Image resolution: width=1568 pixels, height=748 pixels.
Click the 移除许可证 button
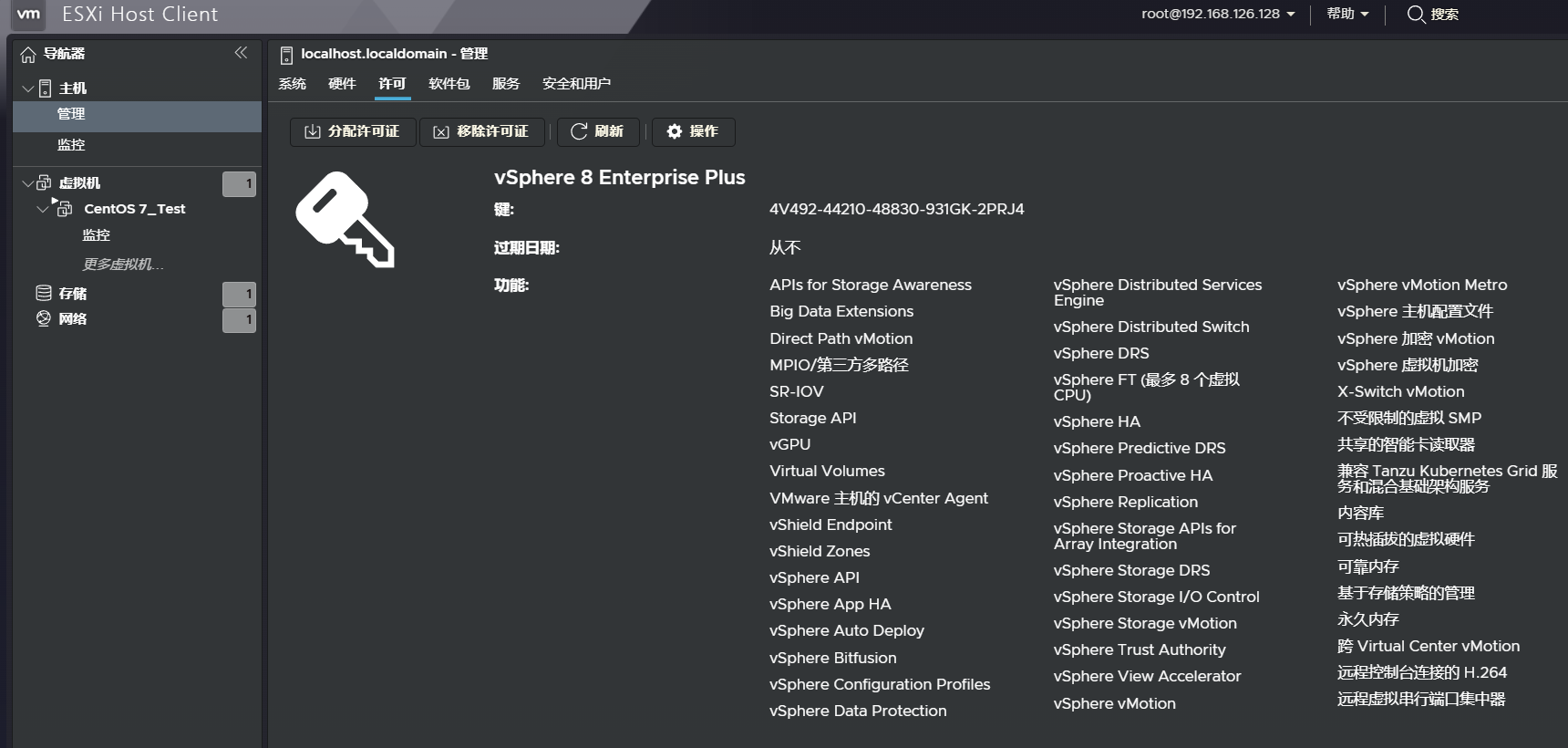(482, 131)
